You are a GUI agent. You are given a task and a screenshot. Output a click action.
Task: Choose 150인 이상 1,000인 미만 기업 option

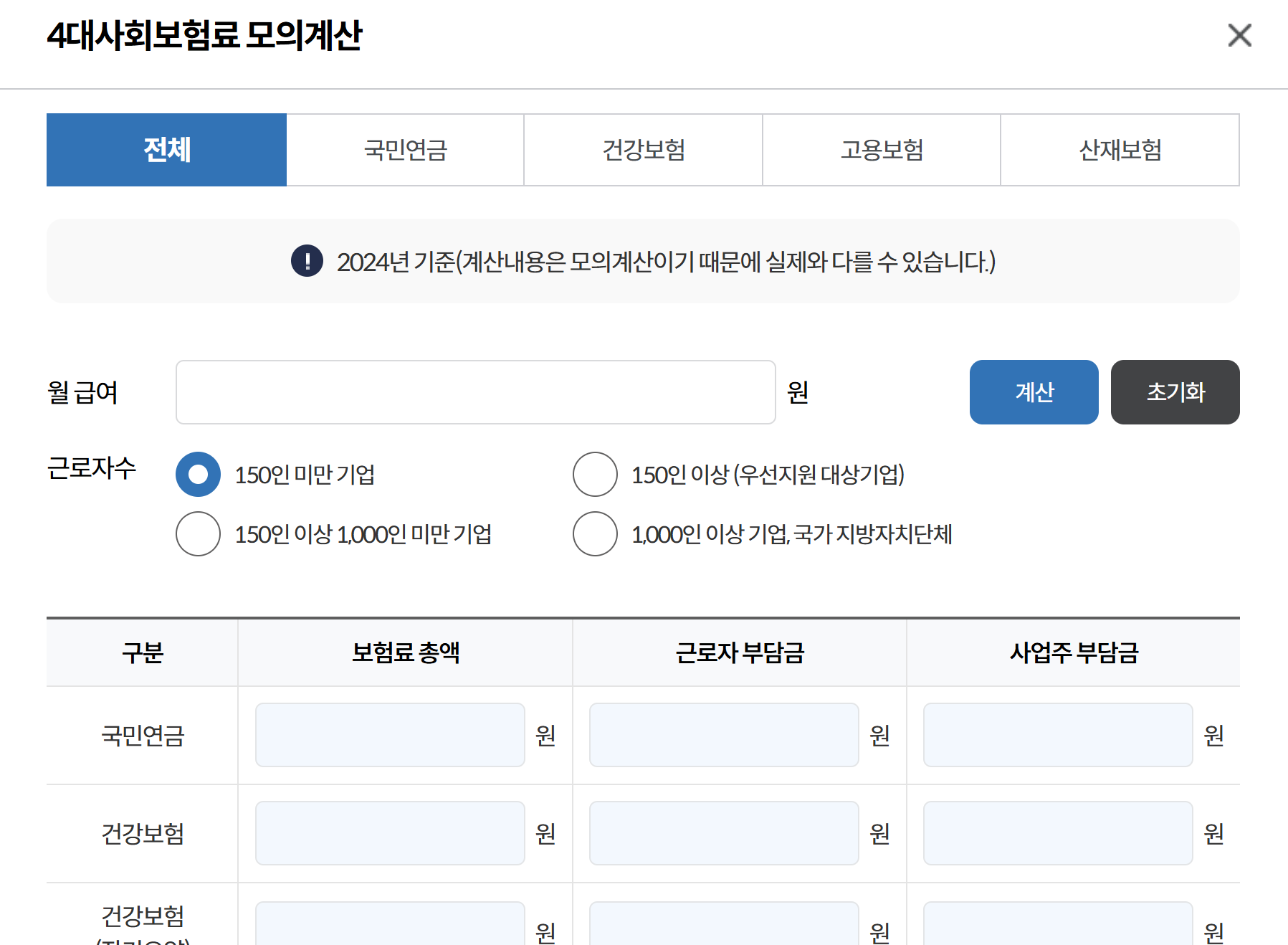pos(198,533)
